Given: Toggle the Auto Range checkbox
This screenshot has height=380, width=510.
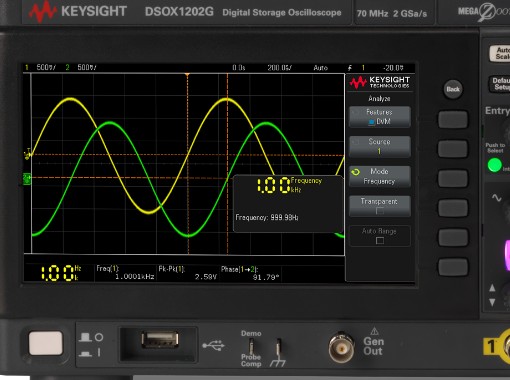Looking at the screenshot, I should [380, 240].
